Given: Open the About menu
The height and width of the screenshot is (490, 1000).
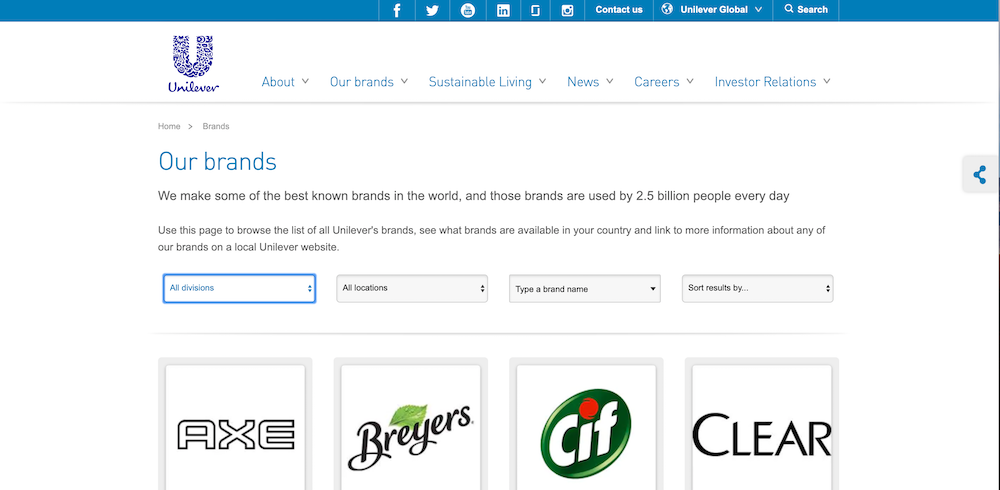Looking at the screenshot, I should pyautogui.click(x=285, y=82).
